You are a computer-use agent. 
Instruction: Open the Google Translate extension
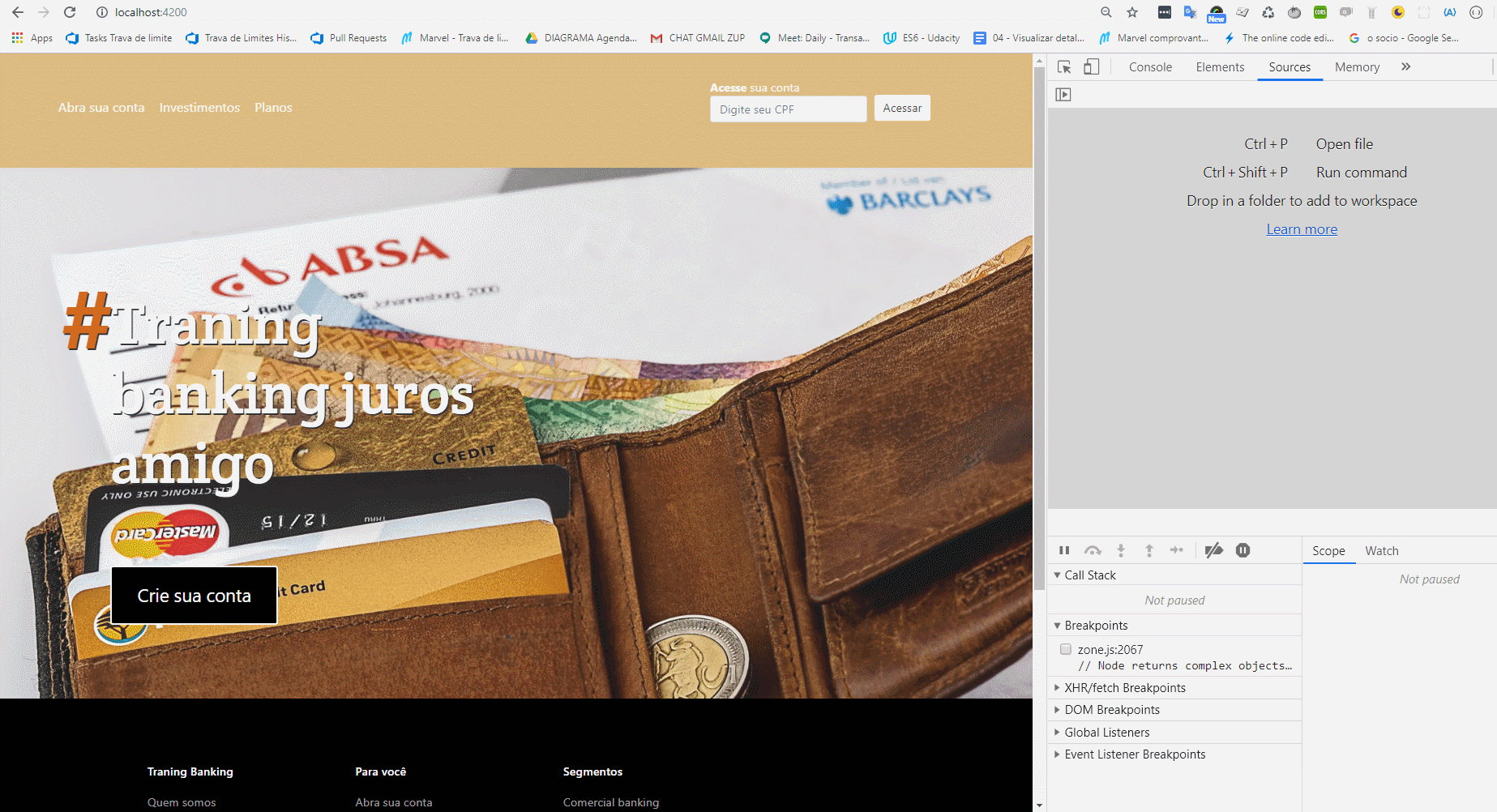[1190, 12]
